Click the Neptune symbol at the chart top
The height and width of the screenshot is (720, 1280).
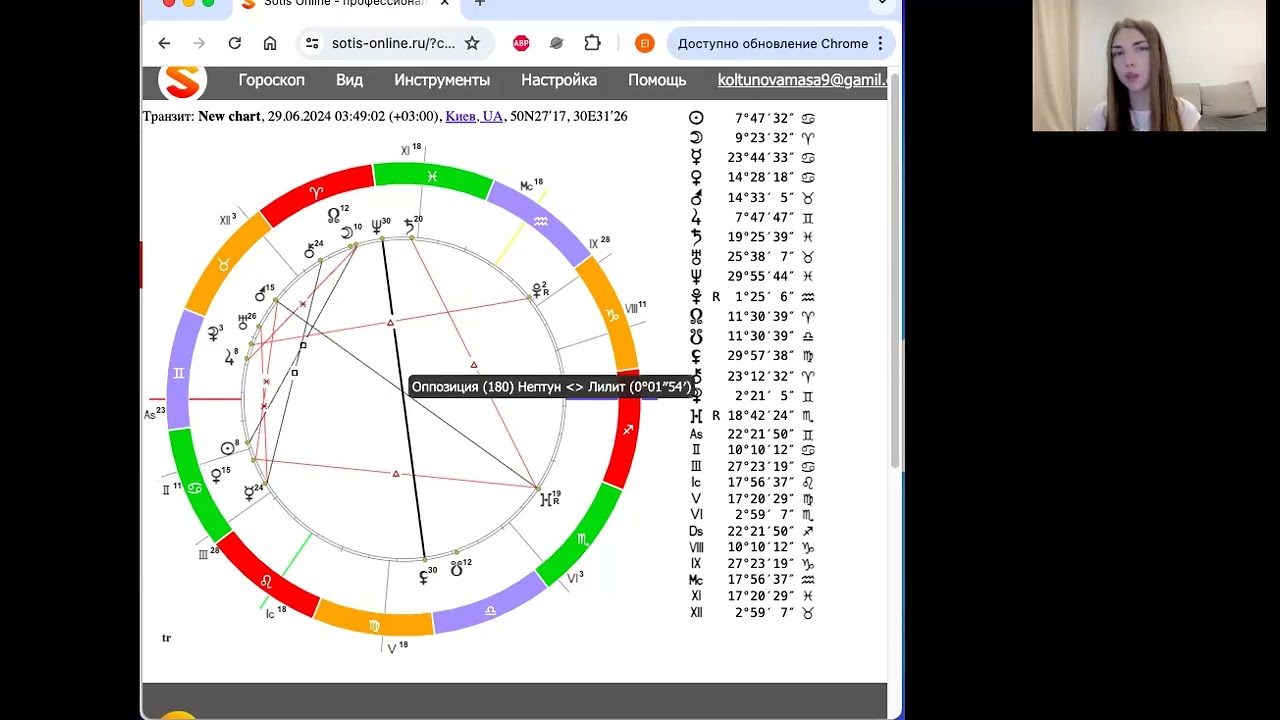pyautogui.click(x=376, y=228)
